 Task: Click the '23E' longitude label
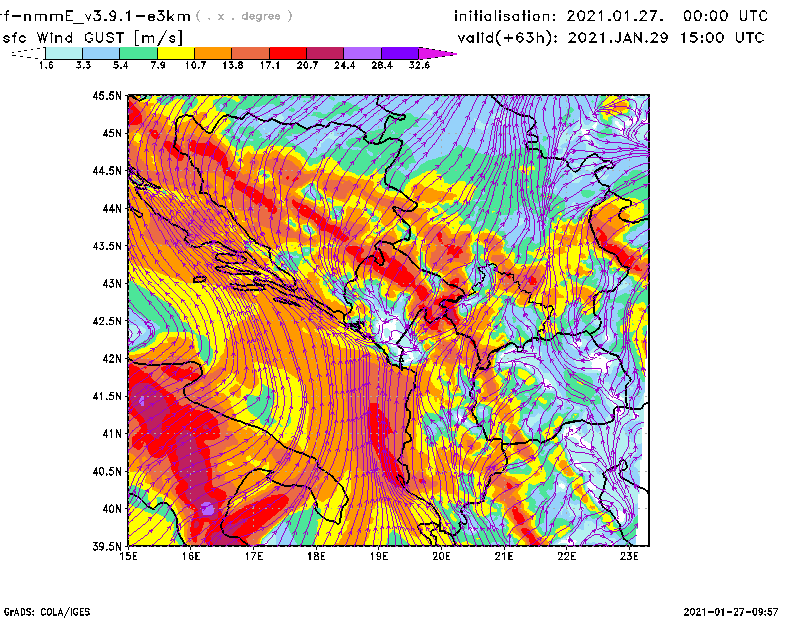pyautogui.click(x=629, y=556)
